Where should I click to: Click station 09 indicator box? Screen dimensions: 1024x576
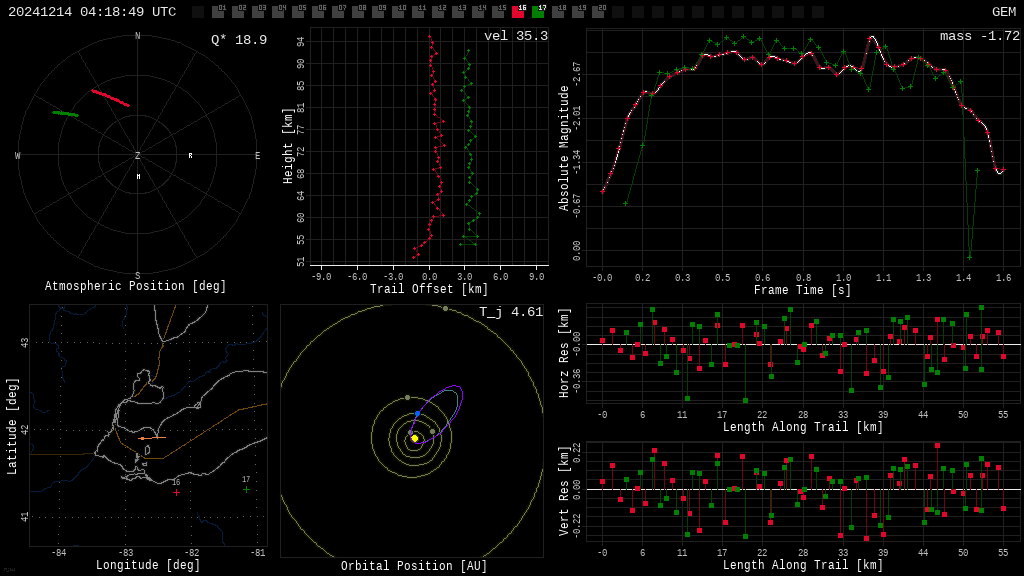click(378, 12)
